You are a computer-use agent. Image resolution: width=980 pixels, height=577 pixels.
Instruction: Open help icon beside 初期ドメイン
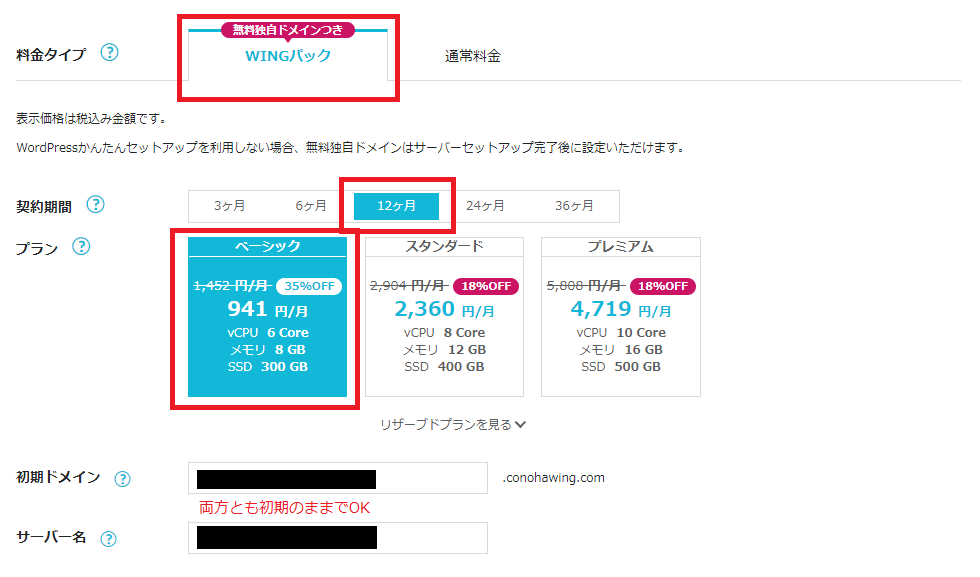coord(122,479)
